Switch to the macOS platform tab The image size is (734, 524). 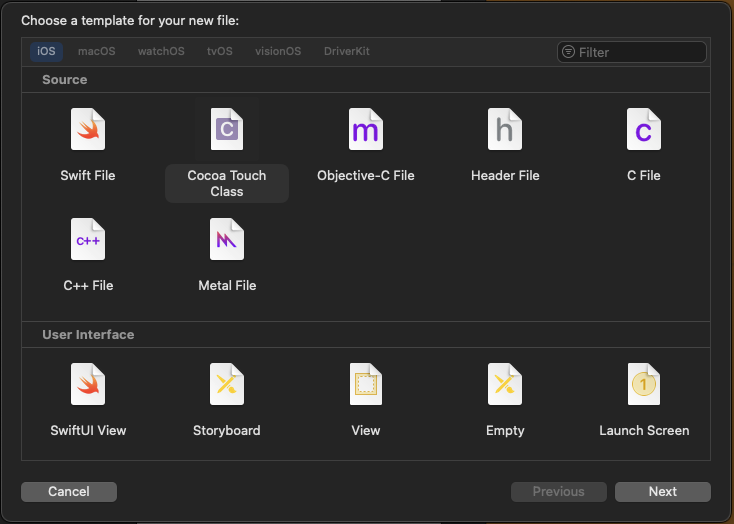click(97, 52)
